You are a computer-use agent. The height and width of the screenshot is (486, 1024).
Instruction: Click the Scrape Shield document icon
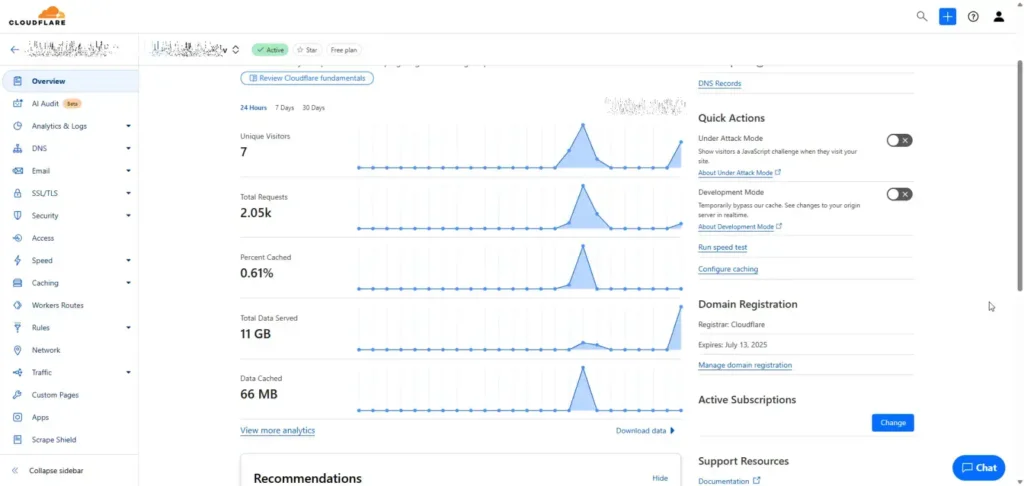pyautogui.click(x=18, y=440)
